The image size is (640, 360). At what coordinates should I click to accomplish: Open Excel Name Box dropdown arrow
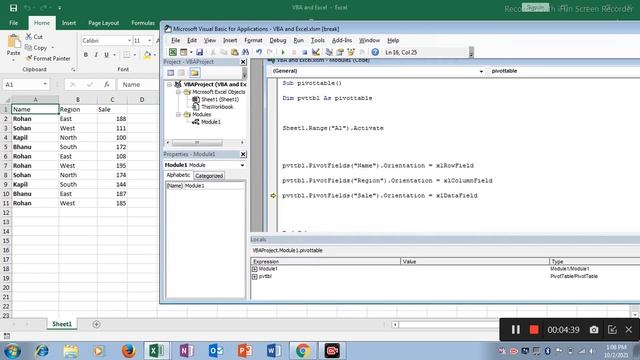45,84
